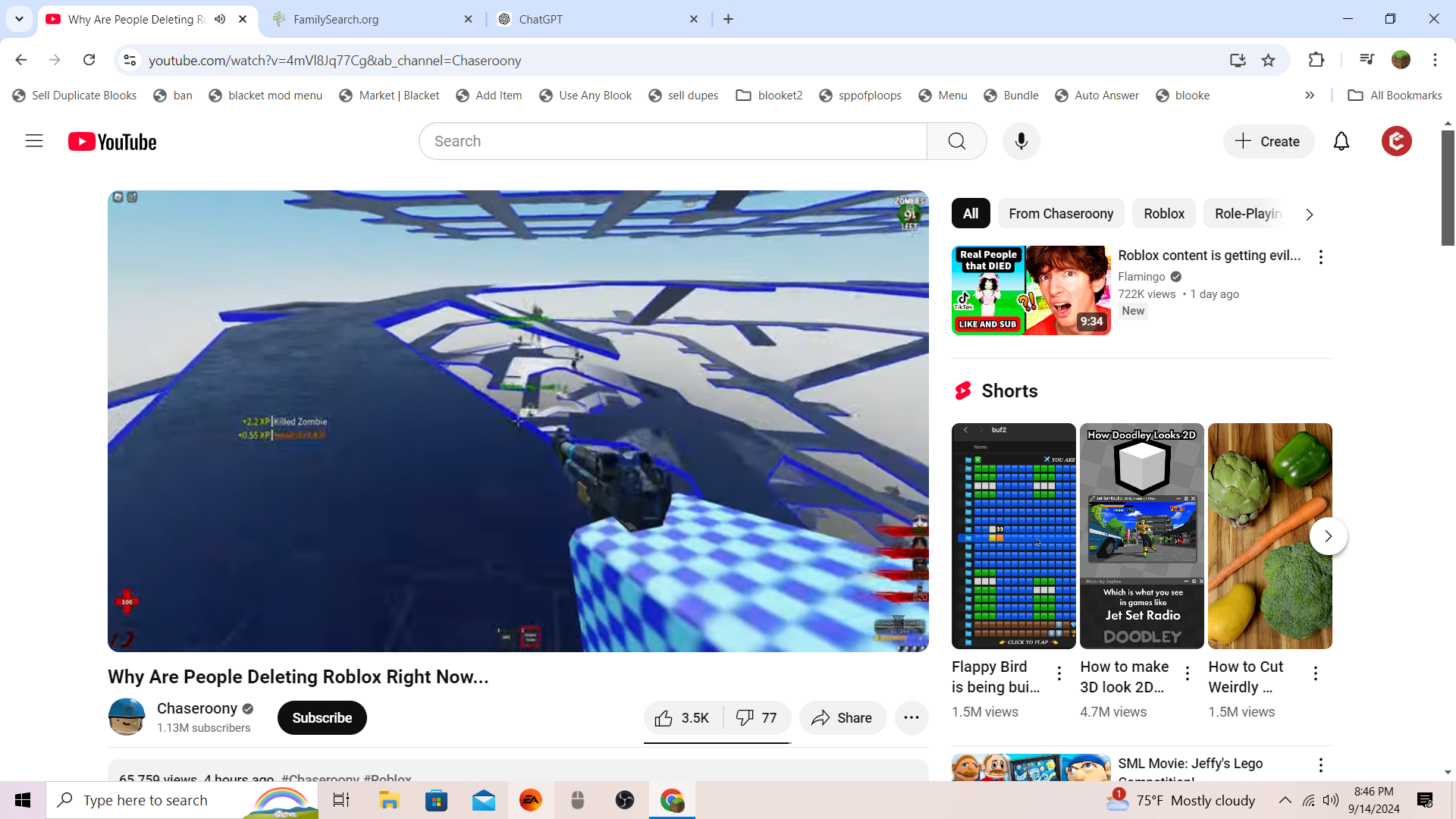Mute the playing YouTube tab

click(220, 19)
